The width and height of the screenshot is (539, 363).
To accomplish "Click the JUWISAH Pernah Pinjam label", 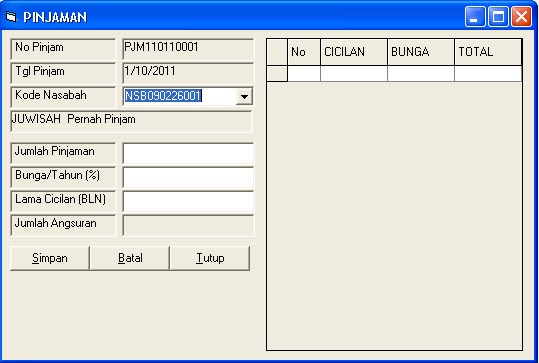I will [x=132, y=121].
